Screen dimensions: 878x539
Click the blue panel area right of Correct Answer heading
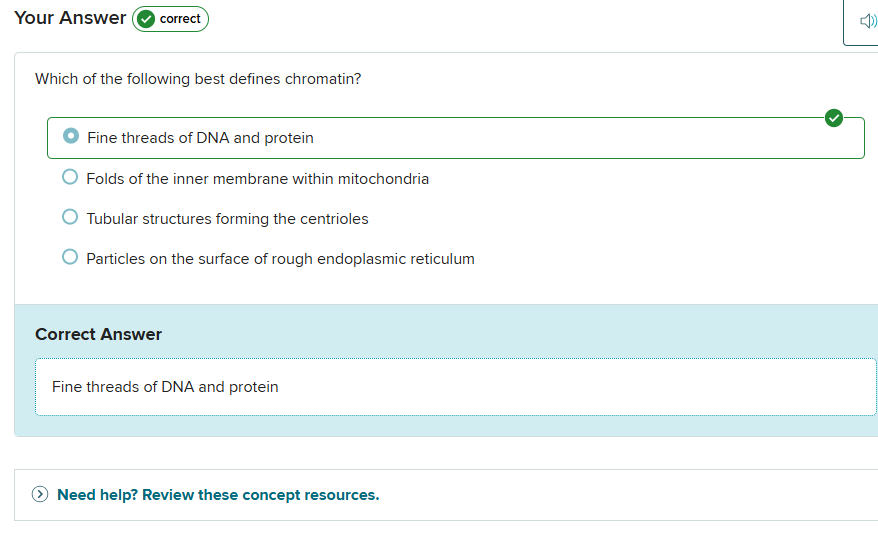point(520,334)
